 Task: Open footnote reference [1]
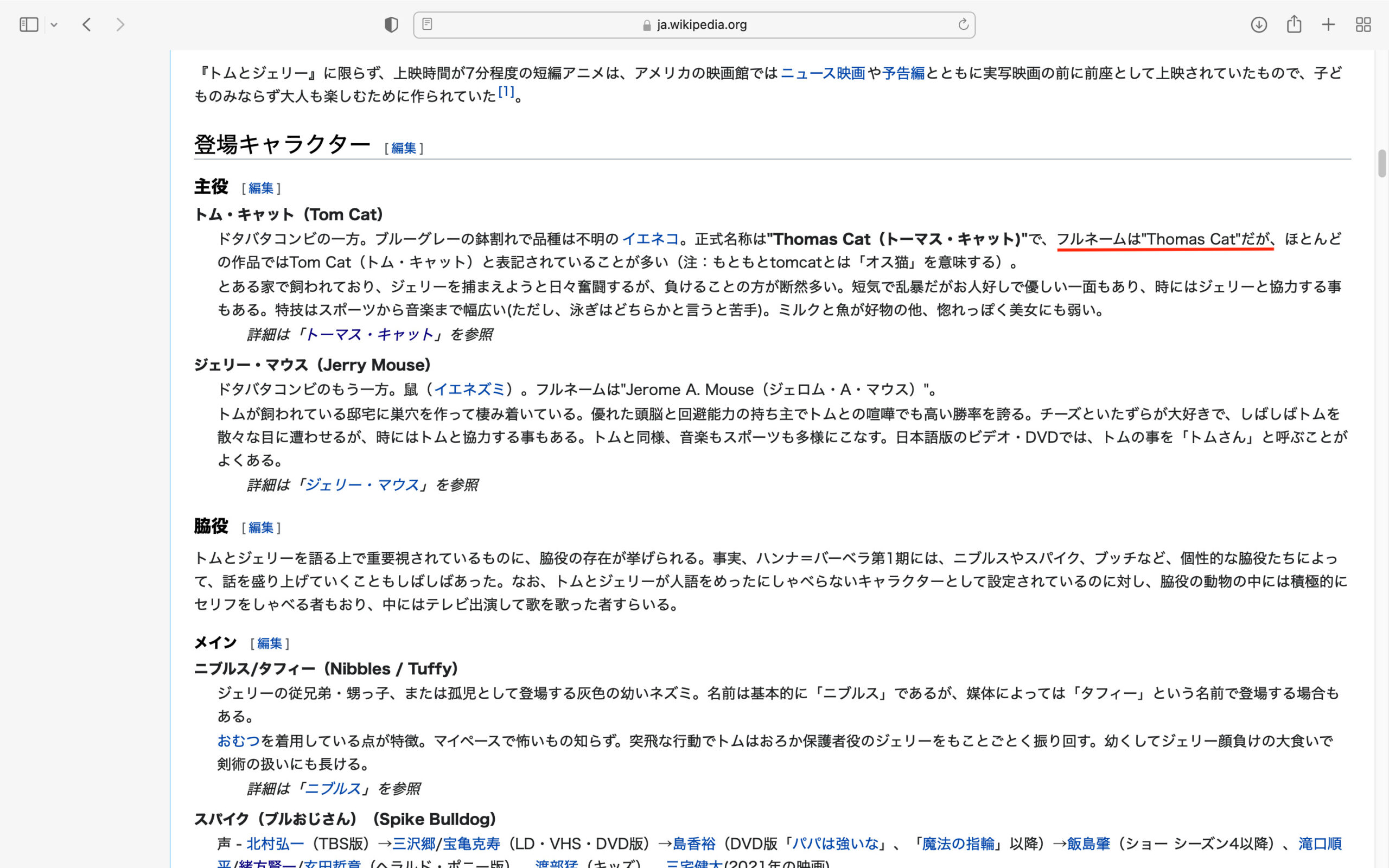[x=506, y=91]
